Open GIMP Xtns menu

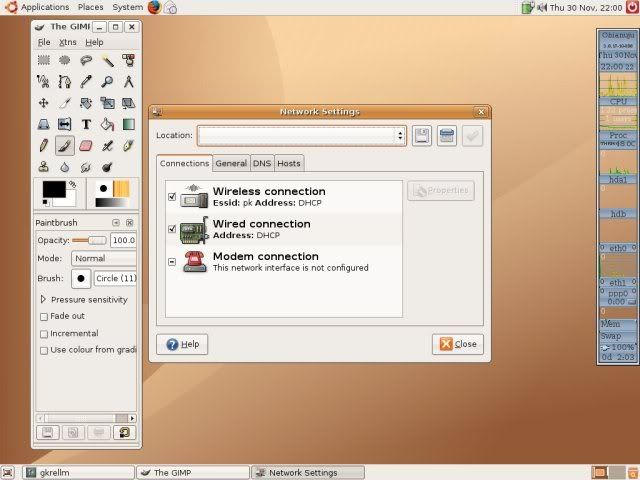pos(67,42)
